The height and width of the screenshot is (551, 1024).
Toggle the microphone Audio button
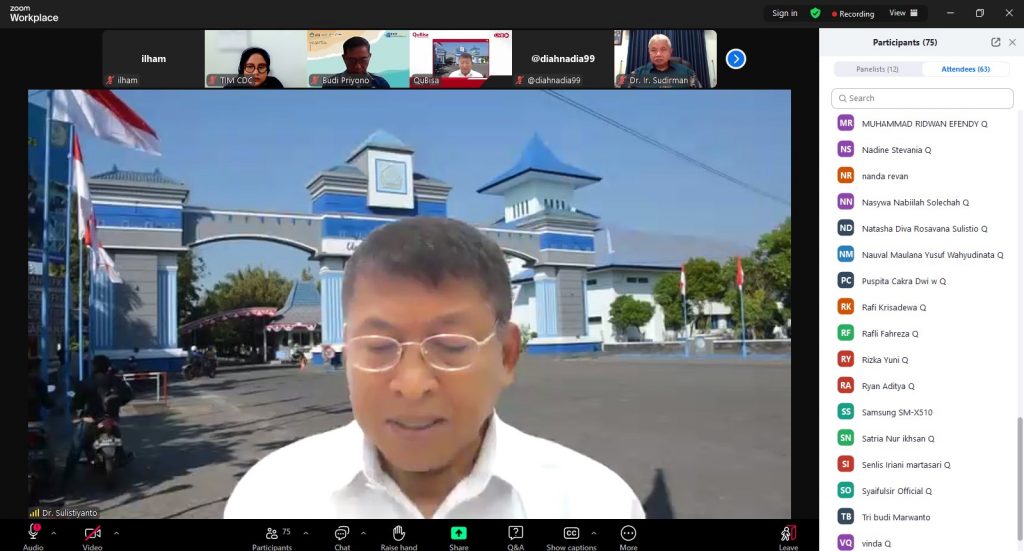pyautogui.click(x=33, y=533)
